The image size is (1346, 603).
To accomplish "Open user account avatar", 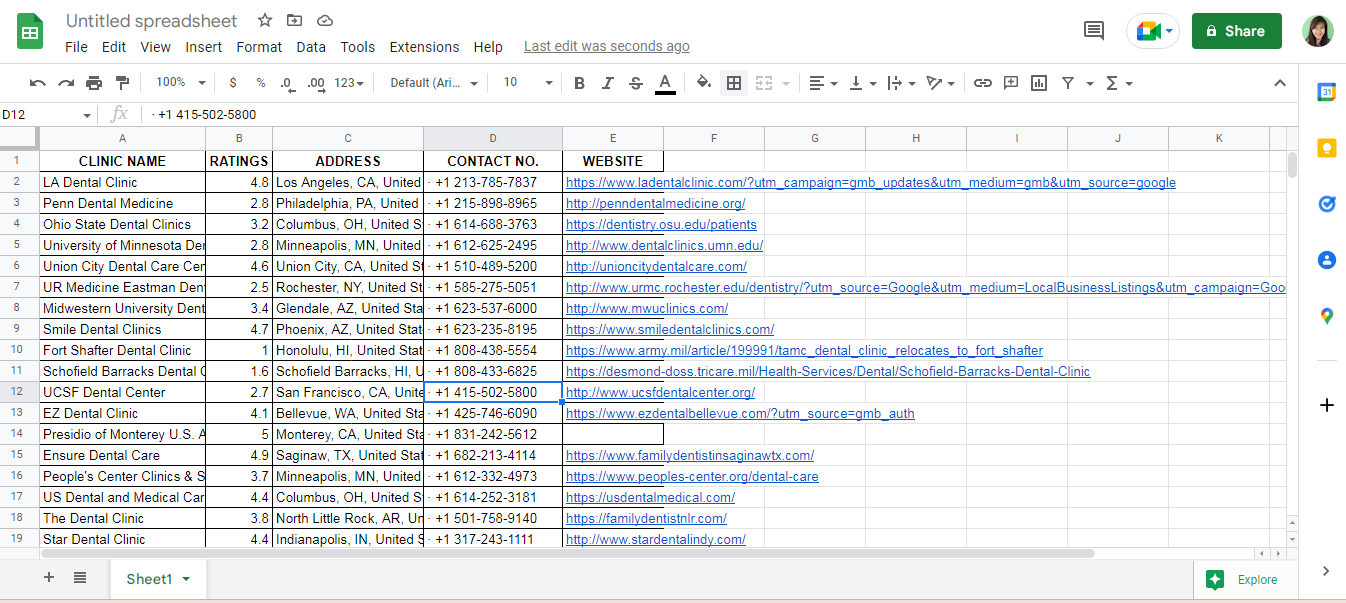I will (x=1318, y=31).
